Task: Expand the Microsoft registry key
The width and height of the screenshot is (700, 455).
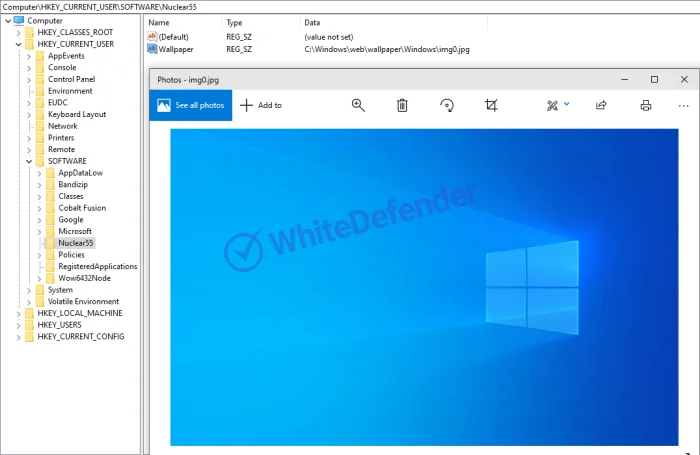Action: click(39, 231)
